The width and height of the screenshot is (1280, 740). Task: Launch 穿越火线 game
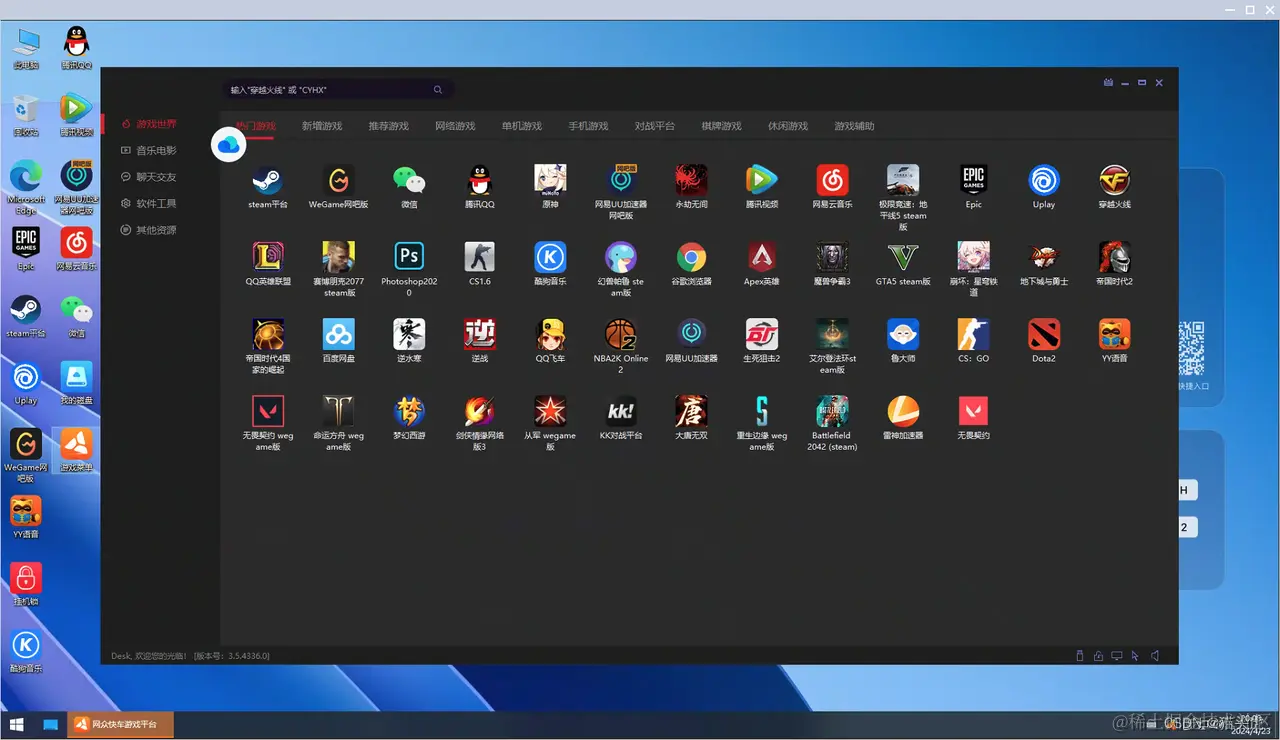(x=1114, y=181)
